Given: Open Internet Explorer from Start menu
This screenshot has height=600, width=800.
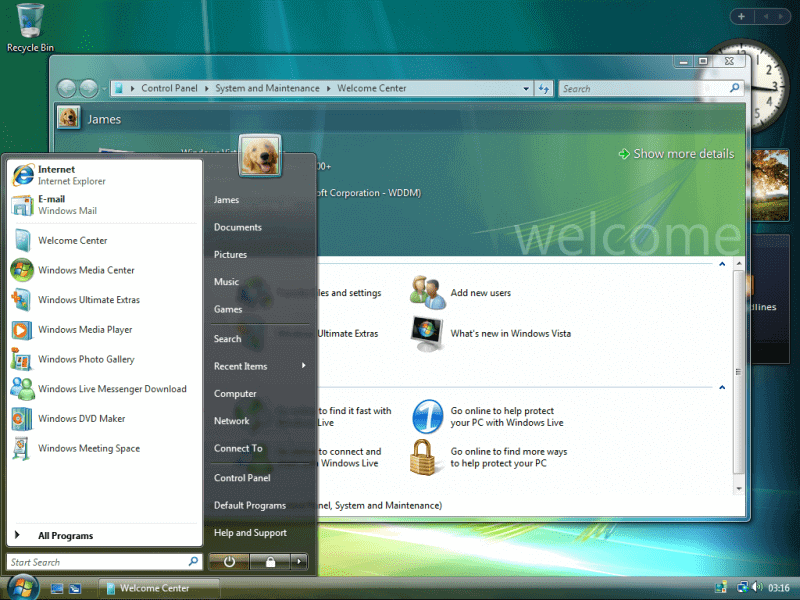Looking at the screenshot, I should 105,175.
